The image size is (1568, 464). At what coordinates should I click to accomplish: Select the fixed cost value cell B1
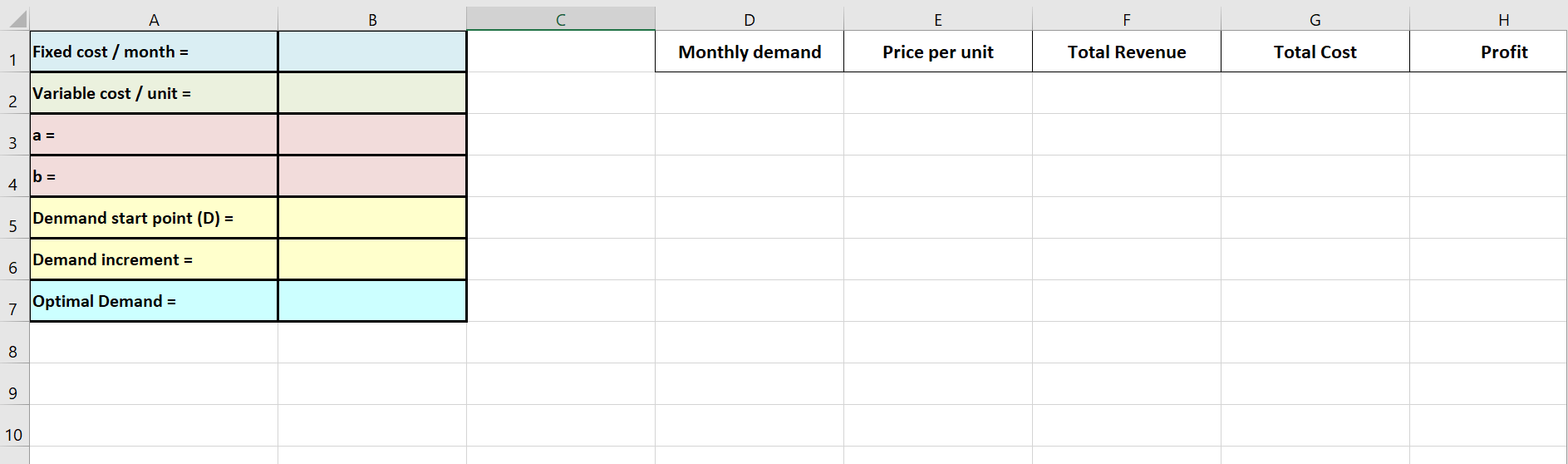pyautogui.click(x=372, y=52)
